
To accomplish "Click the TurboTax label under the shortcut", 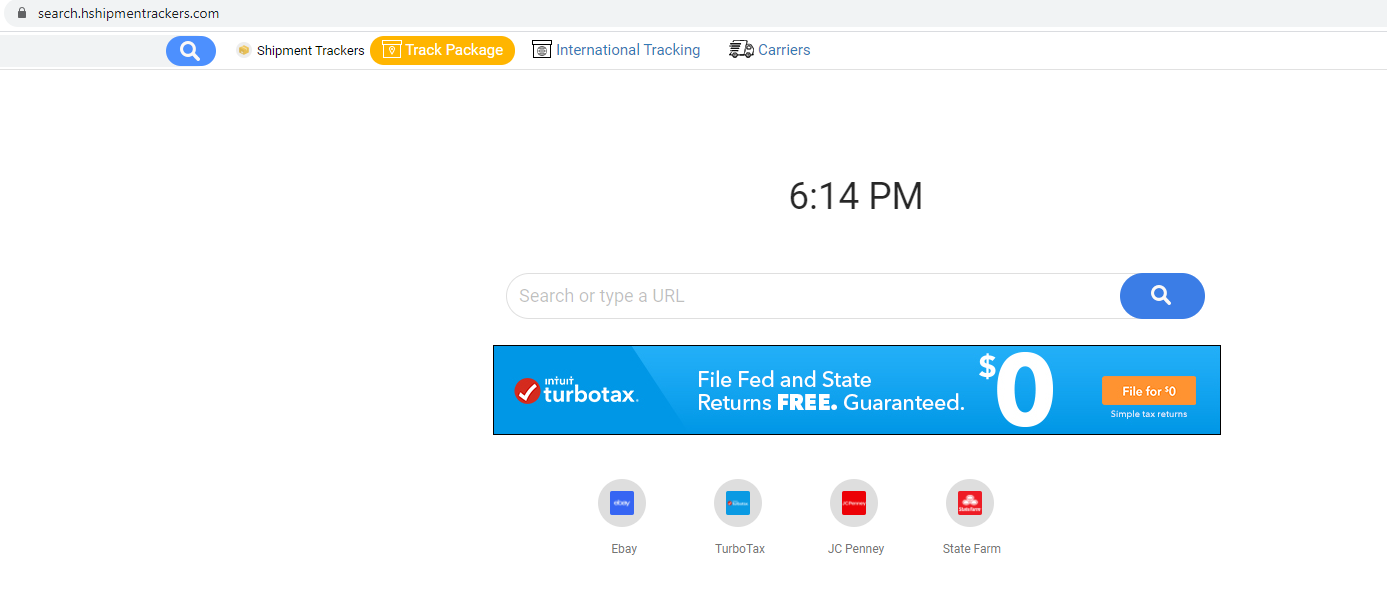I will tap(740, 549).
